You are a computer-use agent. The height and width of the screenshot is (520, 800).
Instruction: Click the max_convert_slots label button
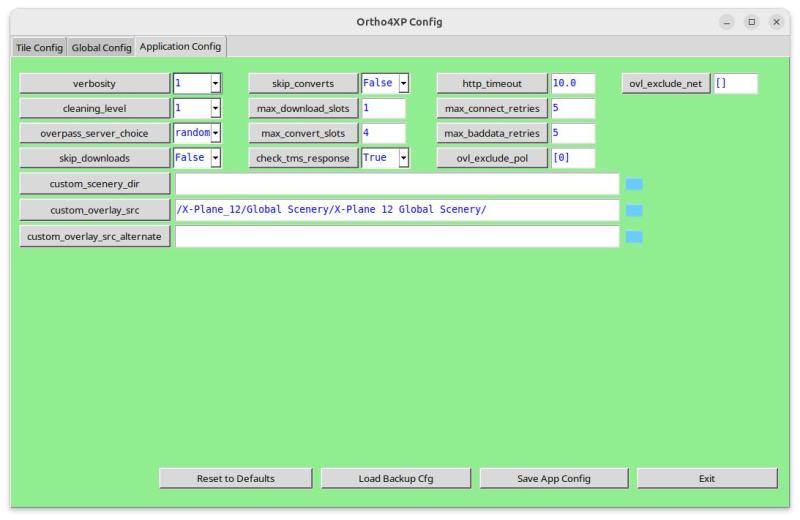coord(303,133)
